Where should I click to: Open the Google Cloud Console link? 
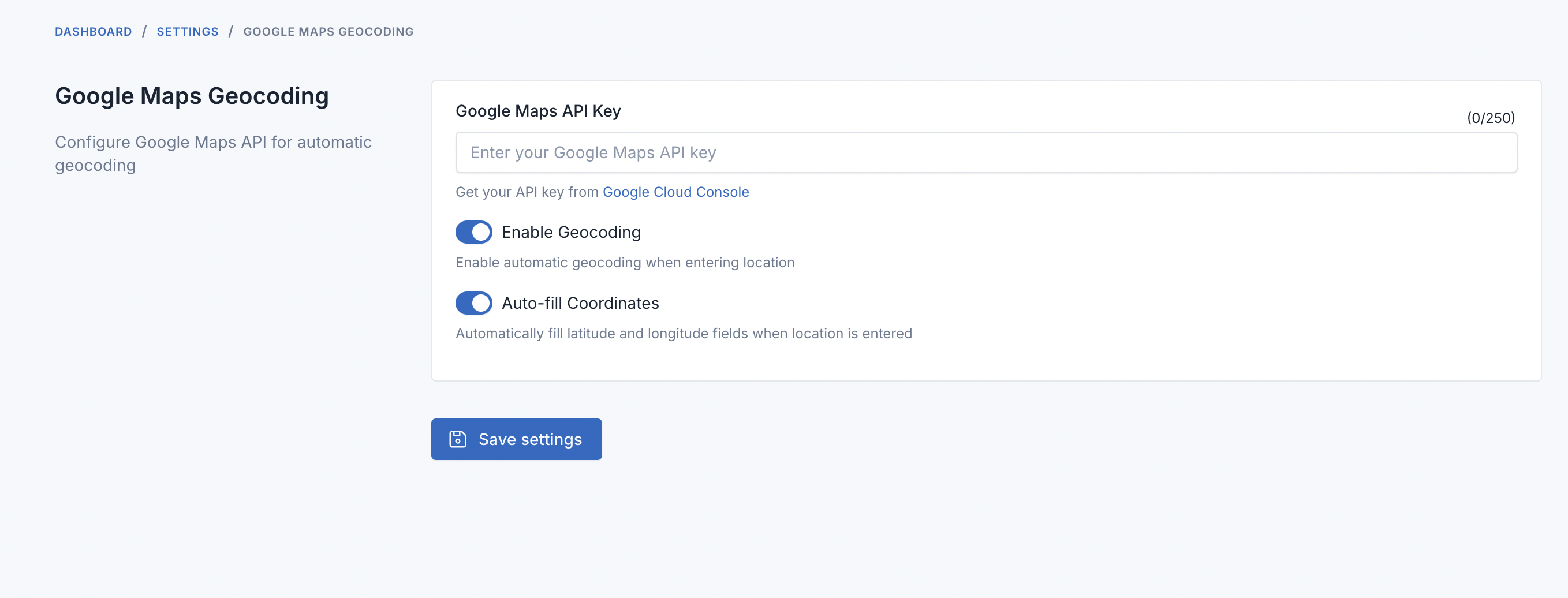click(675, 192)
